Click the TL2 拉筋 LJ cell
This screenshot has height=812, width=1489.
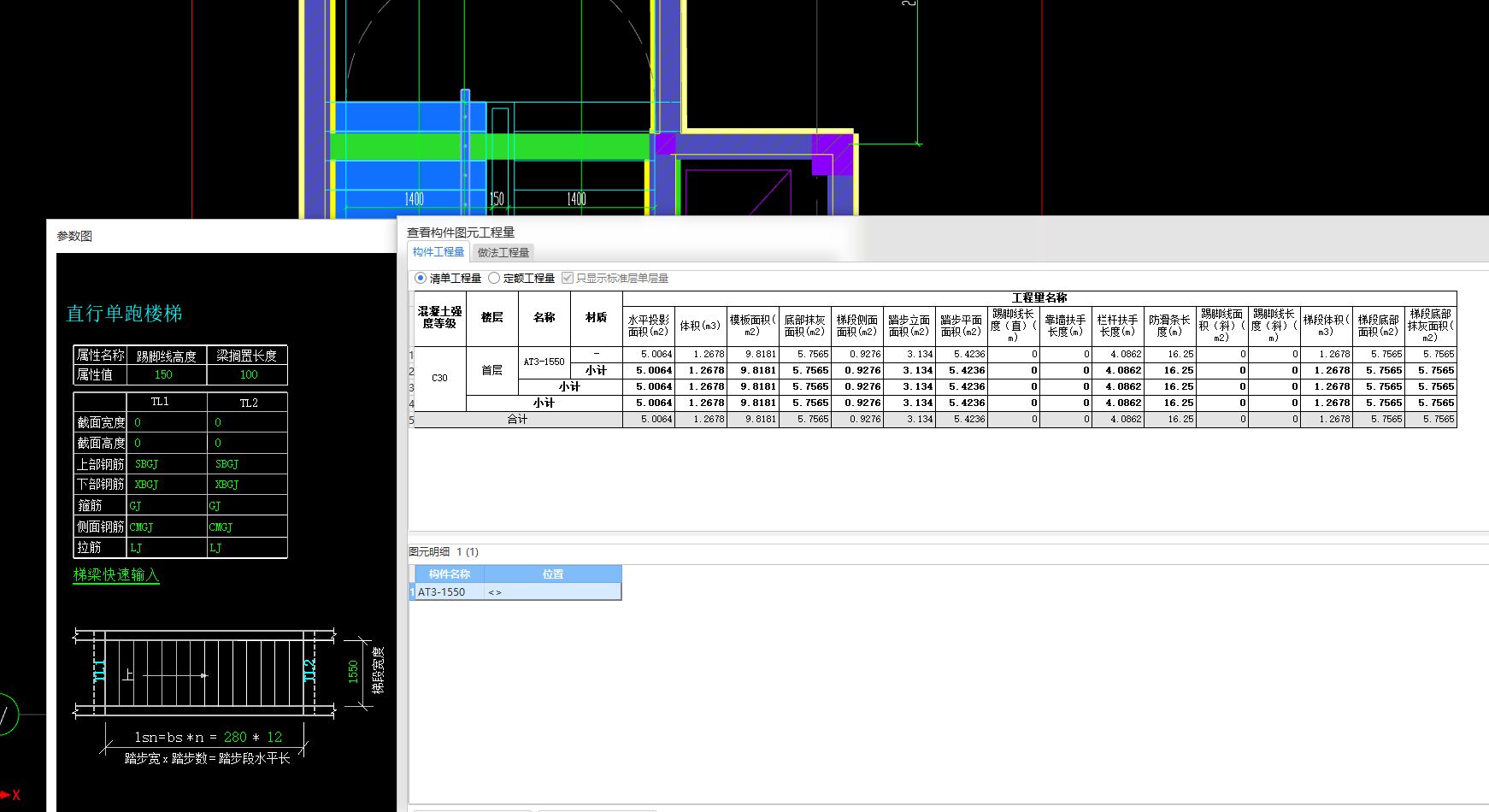click(x=248, y=548)
